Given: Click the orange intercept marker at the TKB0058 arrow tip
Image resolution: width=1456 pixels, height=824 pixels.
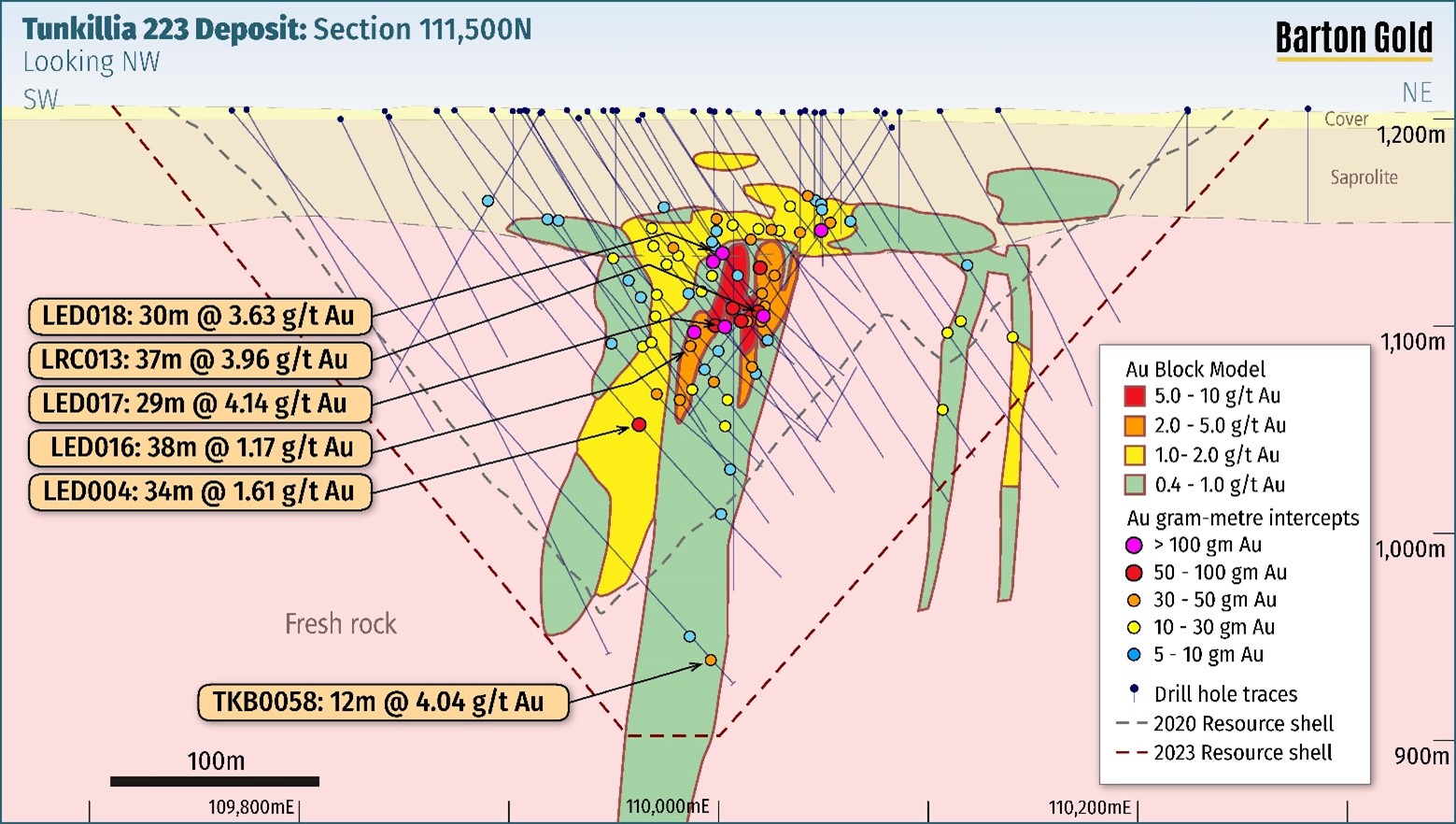Looking at the screenshot, I should 711,661.
